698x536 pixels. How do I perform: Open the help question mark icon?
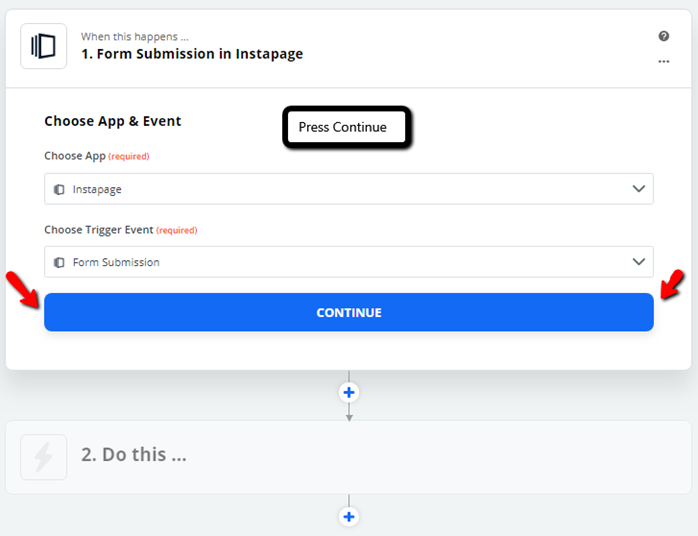[664, 36]
